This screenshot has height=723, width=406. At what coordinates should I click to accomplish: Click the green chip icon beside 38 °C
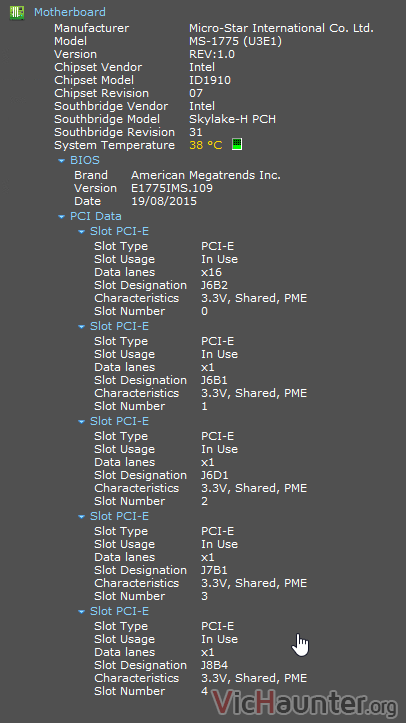237,144
